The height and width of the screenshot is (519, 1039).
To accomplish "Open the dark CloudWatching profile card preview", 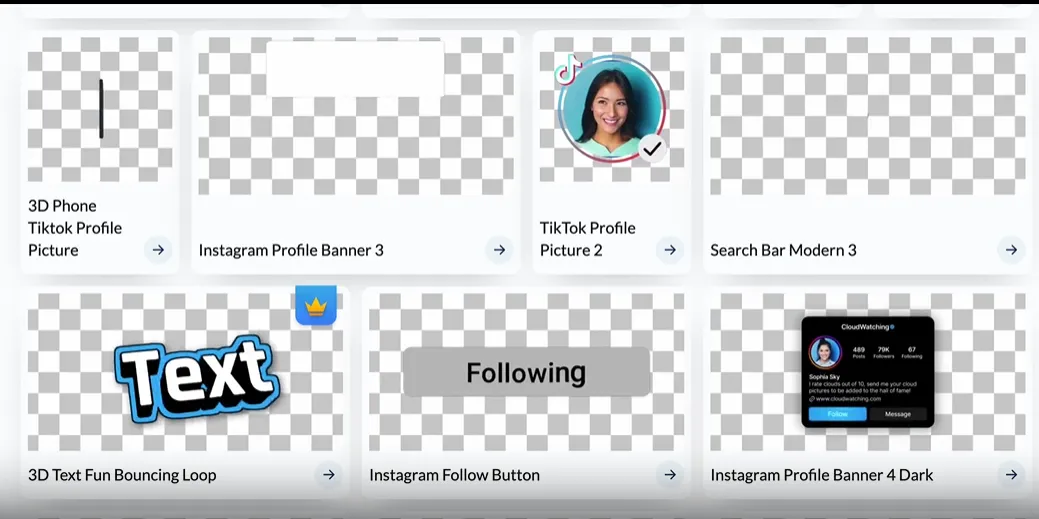I will pos(867,372).
